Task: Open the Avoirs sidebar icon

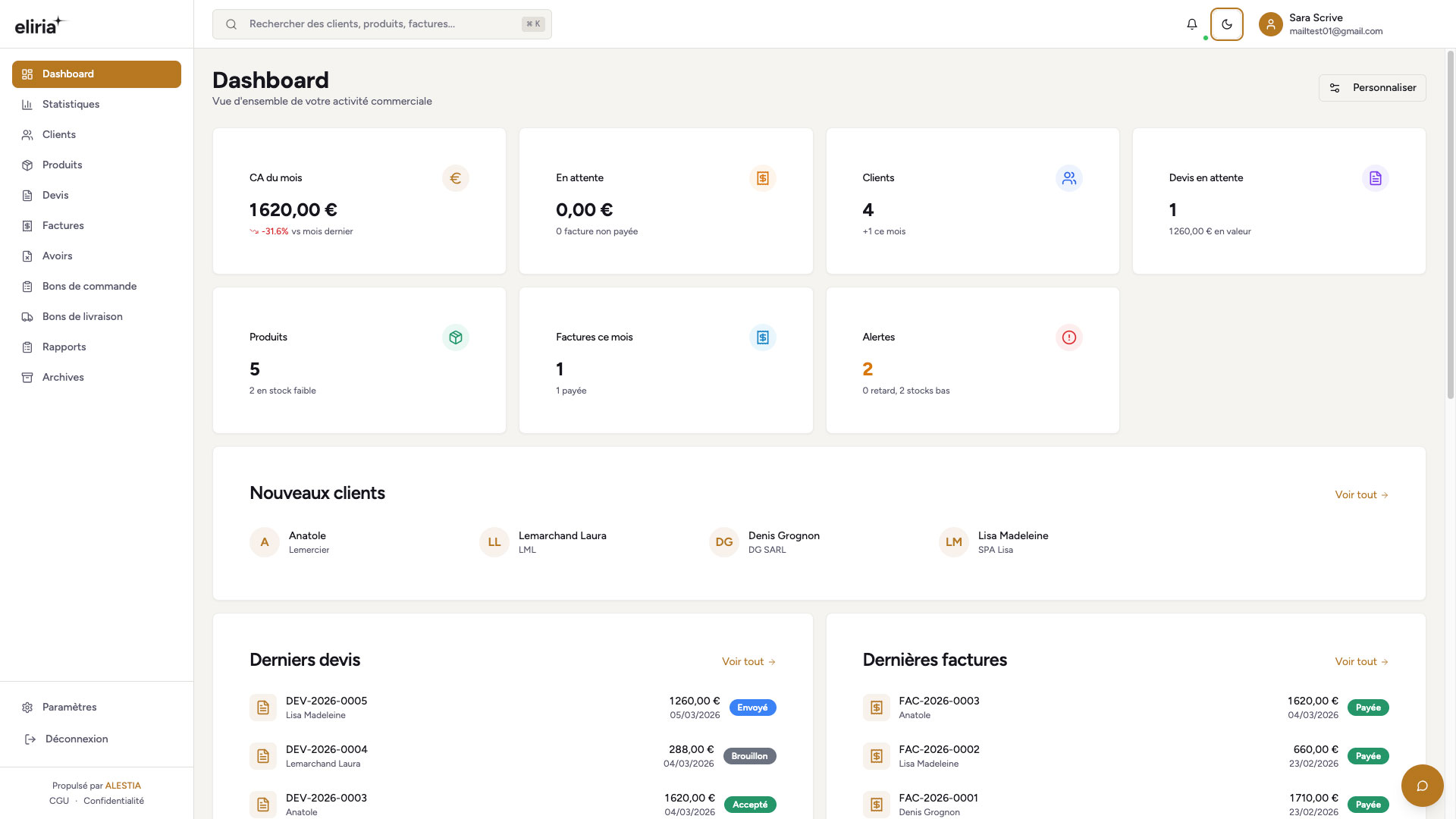Action: point(27,256)
